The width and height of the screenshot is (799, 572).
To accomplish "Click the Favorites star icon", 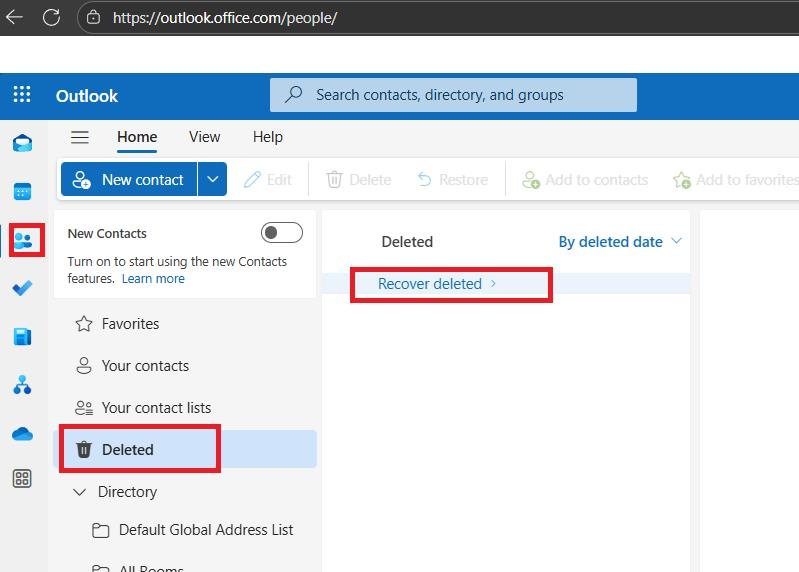I will [x=84, y=324].
